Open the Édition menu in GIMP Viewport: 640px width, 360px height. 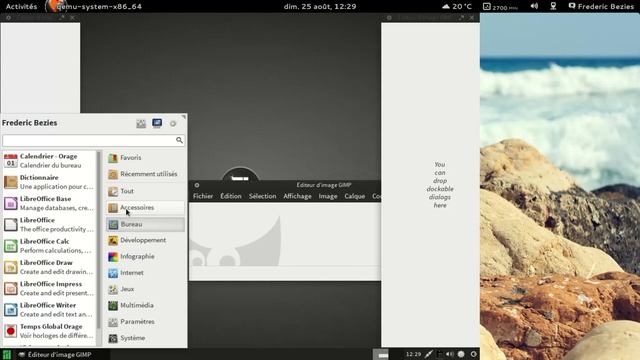pos(231,196)
